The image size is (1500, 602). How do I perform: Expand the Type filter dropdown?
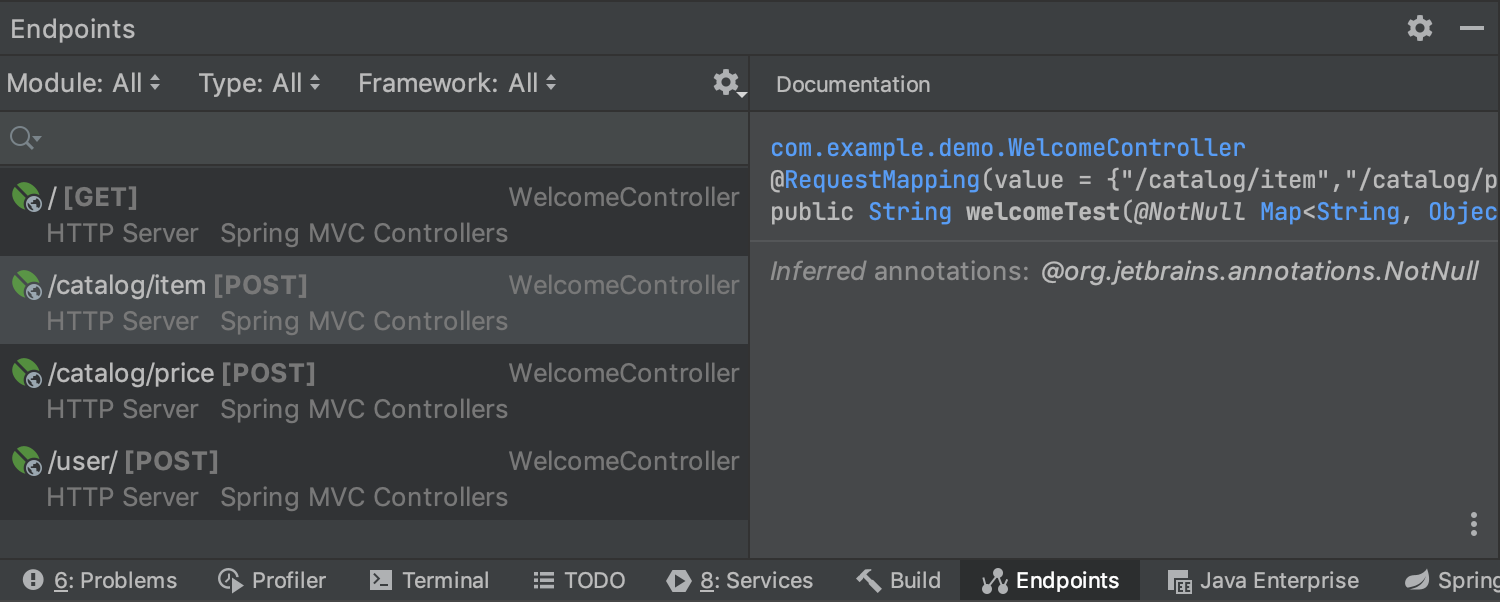(x=260, y=83)
